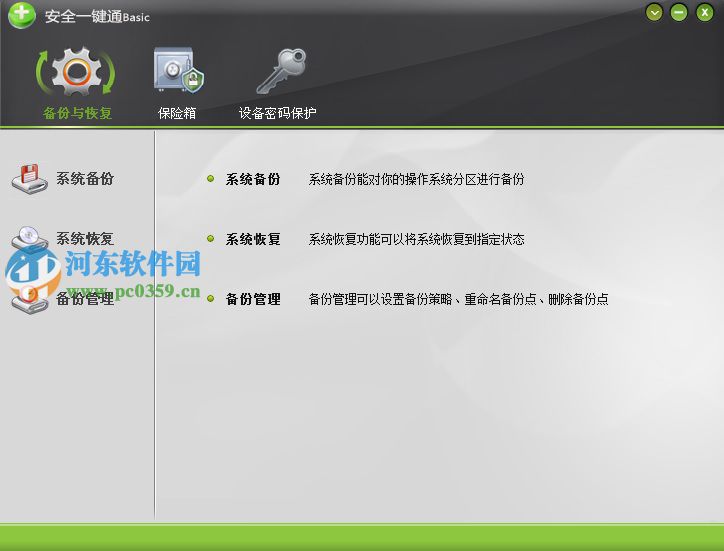Open the key icon for device password protection
The image size is (724, 551).
pos(281,71)
